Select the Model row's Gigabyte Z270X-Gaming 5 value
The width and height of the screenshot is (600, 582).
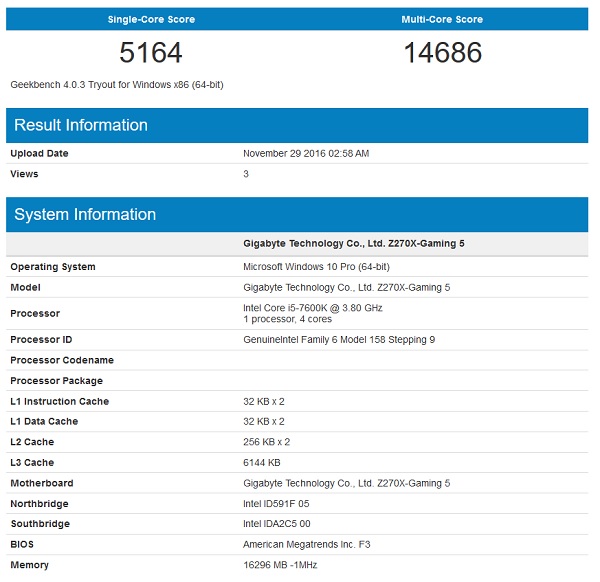click(346, 287)
